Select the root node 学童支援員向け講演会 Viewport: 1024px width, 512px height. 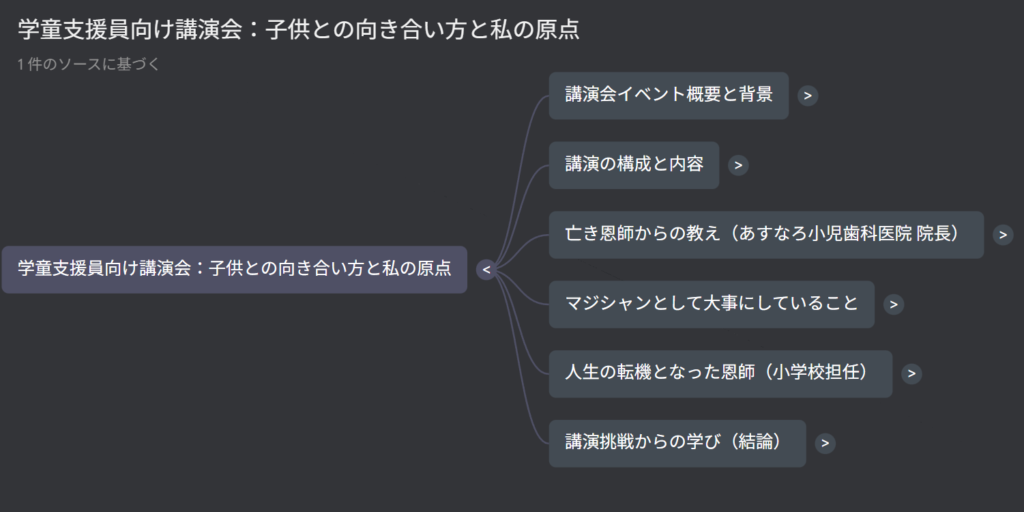point(234,269)
